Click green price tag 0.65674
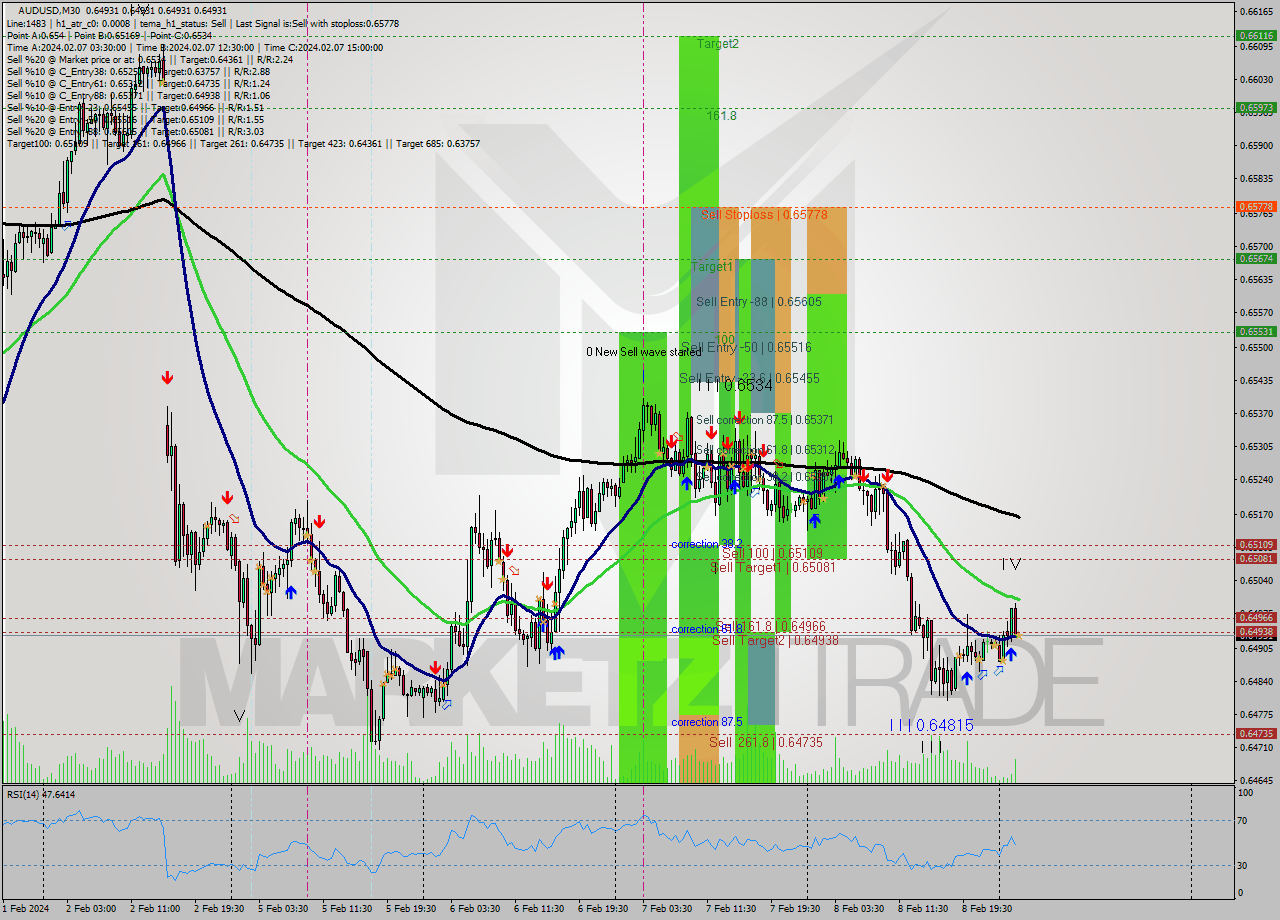This screenshot has height=920, width=1280. point(1257,258)
